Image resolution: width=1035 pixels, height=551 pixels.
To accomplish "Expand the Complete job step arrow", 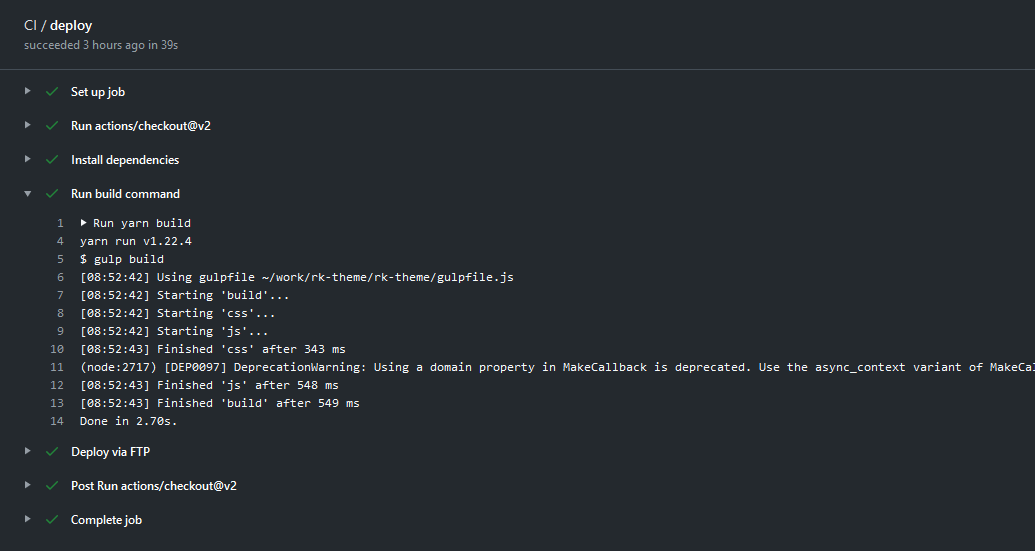I will [27, 519].
